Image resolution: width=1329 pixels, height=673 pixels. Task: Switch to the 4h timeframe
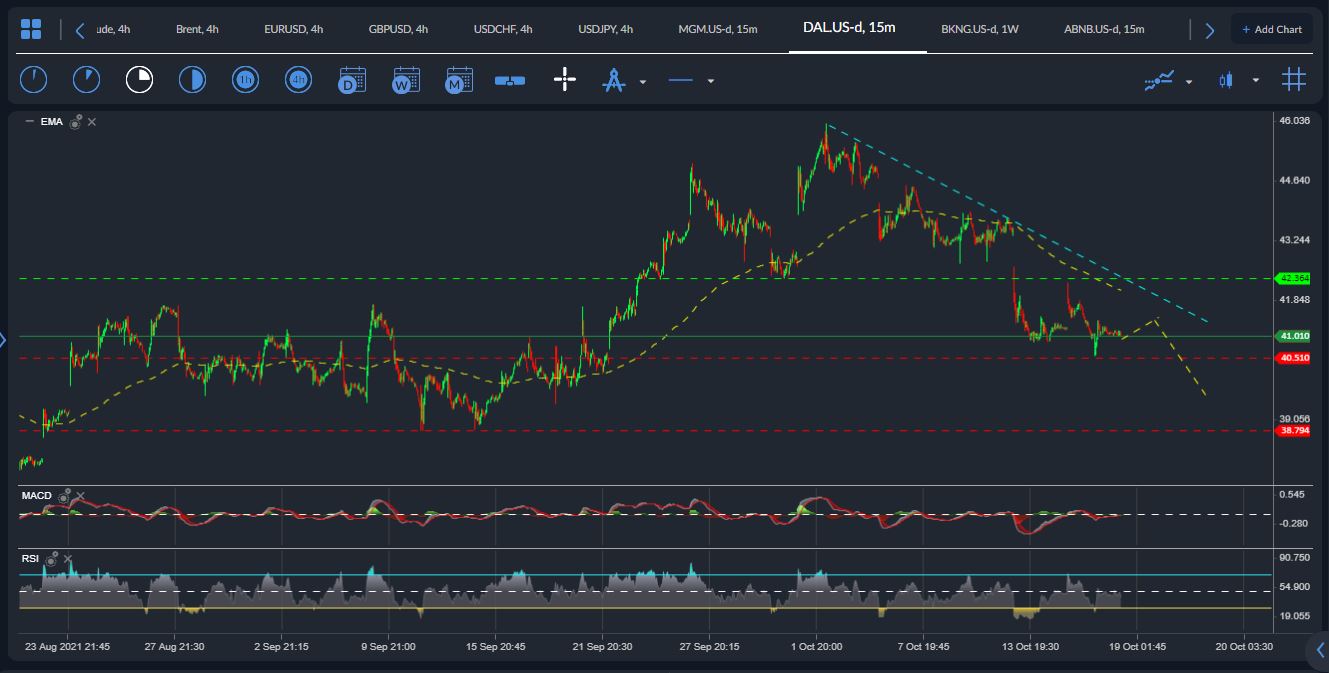(298, 79)
